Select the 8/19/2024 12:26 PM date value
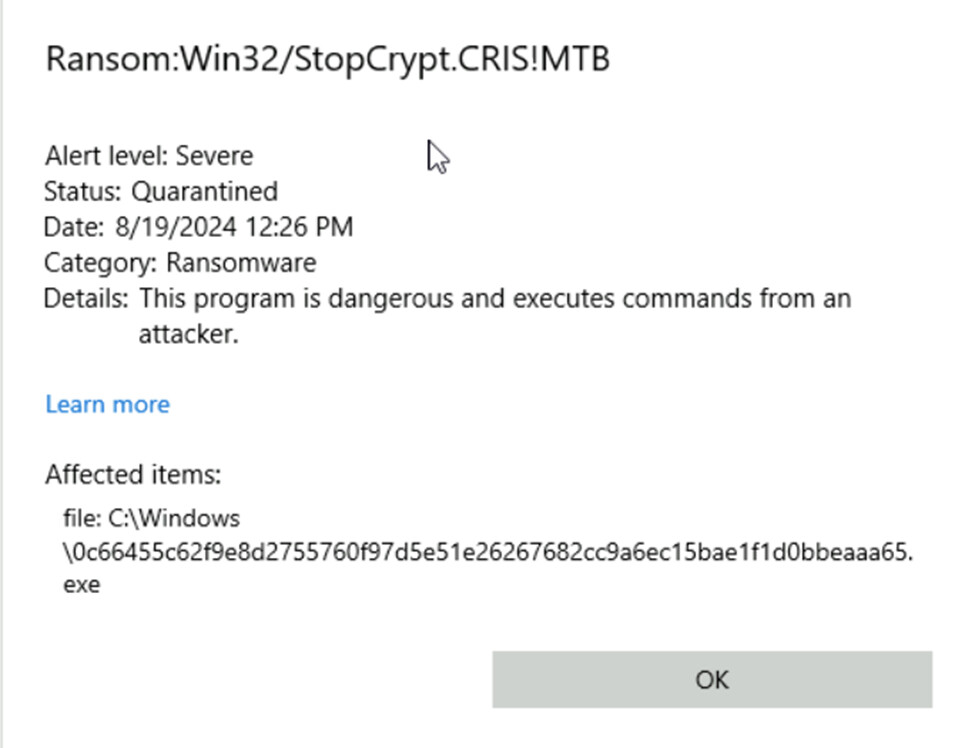 pos(234,227)
